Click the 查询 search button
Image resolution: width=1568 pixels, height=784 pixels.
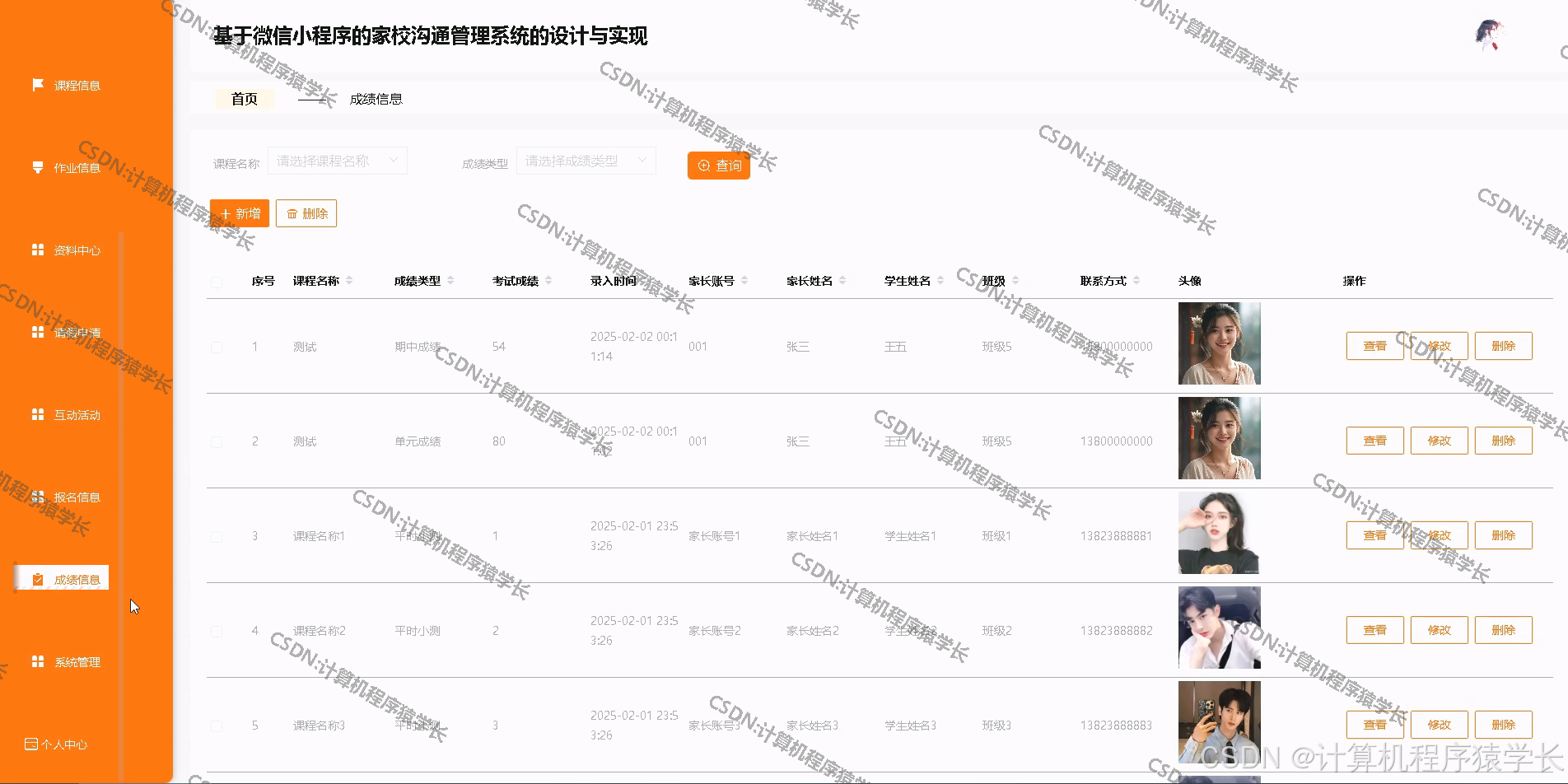tap(719, 166)
